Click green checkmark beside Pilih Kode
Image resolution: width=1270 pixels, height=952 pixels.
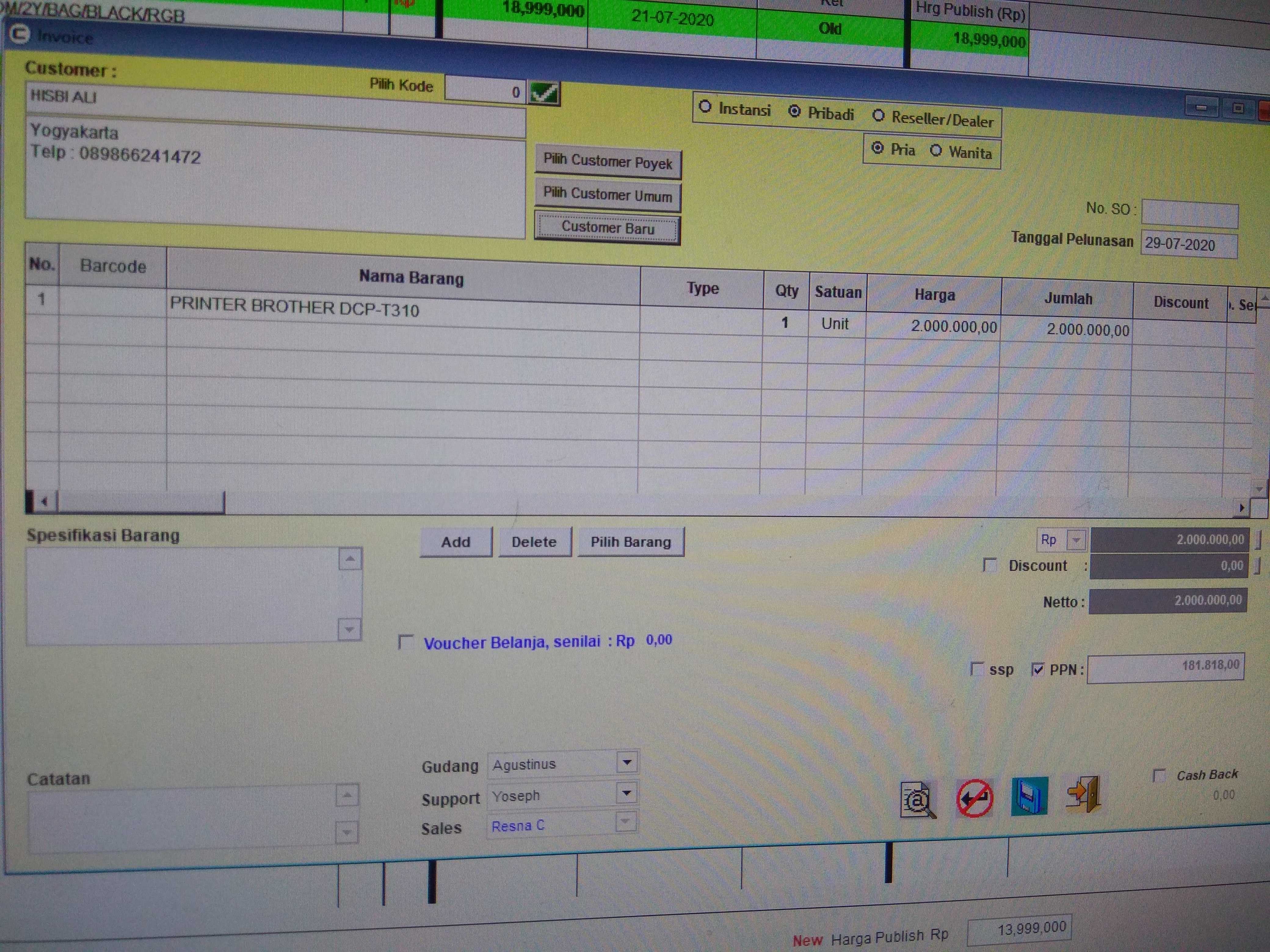tap(543, 92)
